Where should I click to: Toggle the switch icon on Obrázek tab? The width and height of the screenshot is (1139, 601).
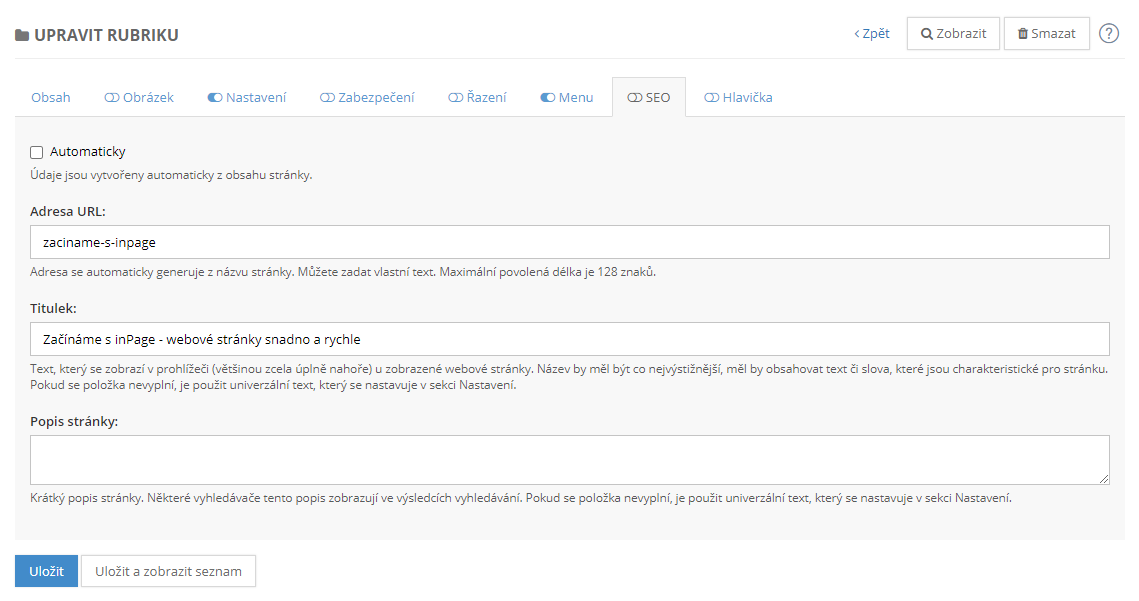(x=112, y=98)
